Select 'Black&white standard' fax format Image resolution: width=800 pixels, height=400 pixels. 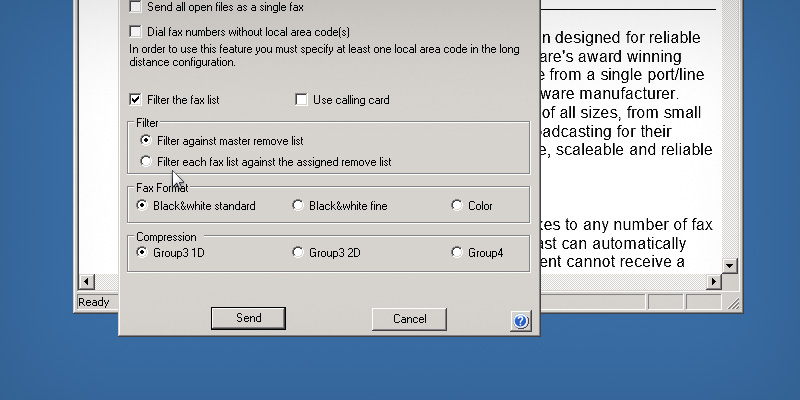[142, 206]
